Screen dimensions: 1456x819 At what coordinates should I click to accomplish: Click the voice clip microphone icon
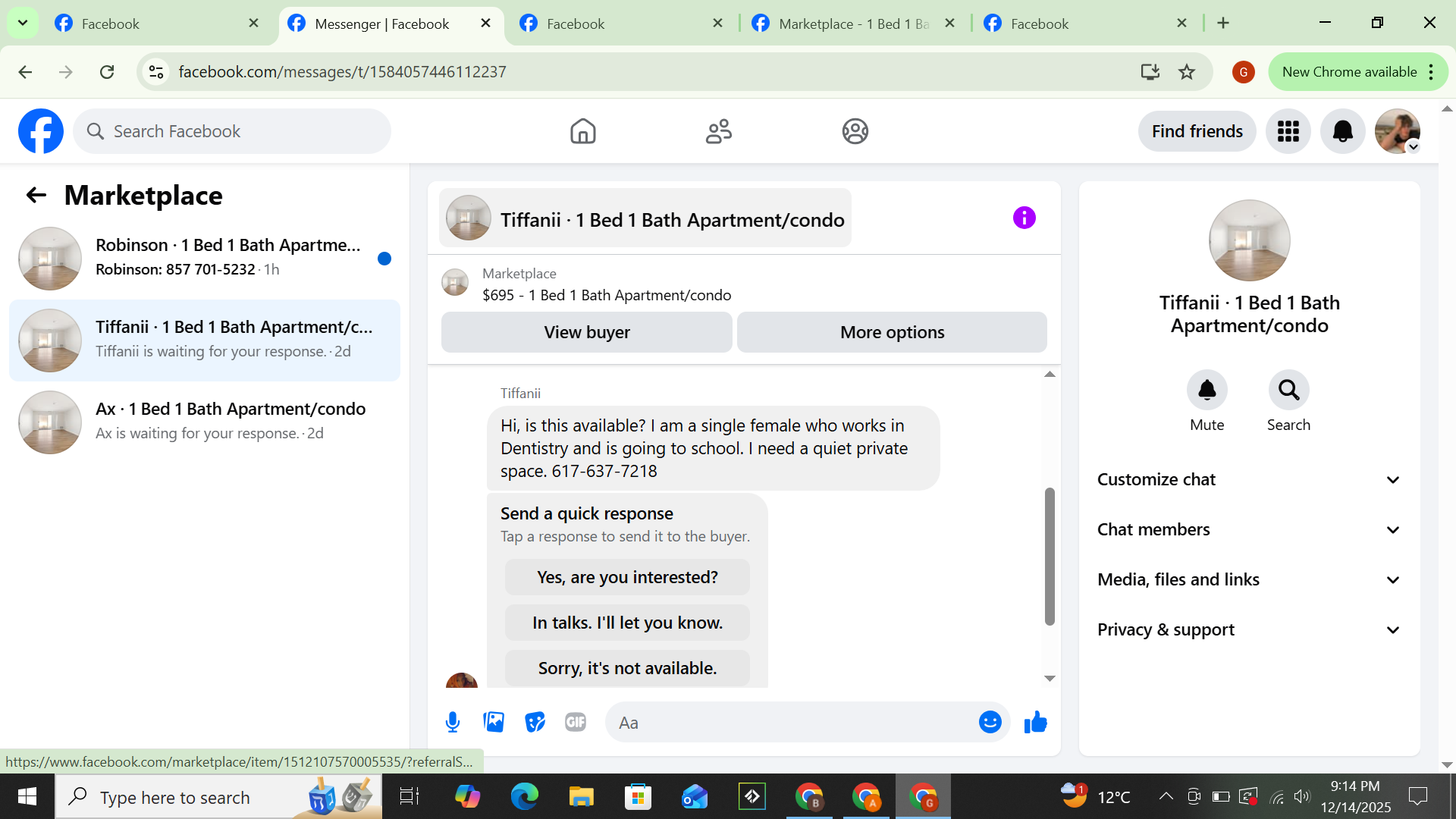(453, 722)
